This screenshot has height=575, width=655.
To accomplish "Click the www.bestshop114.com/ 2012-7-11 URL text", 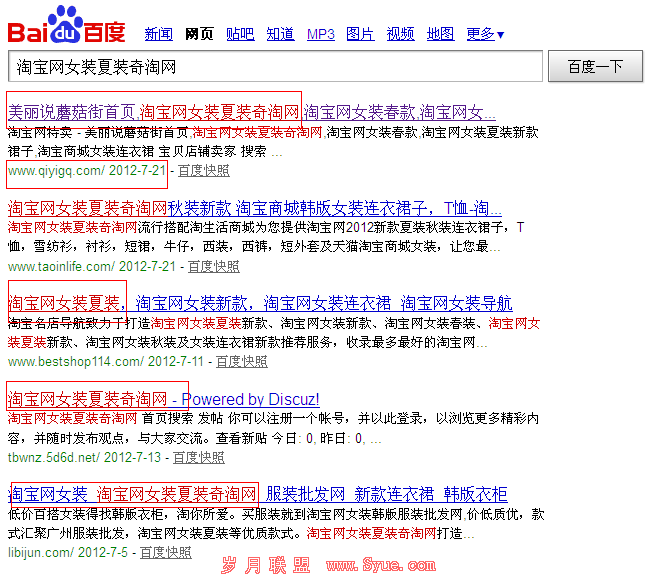I will (x=106, y=361).
